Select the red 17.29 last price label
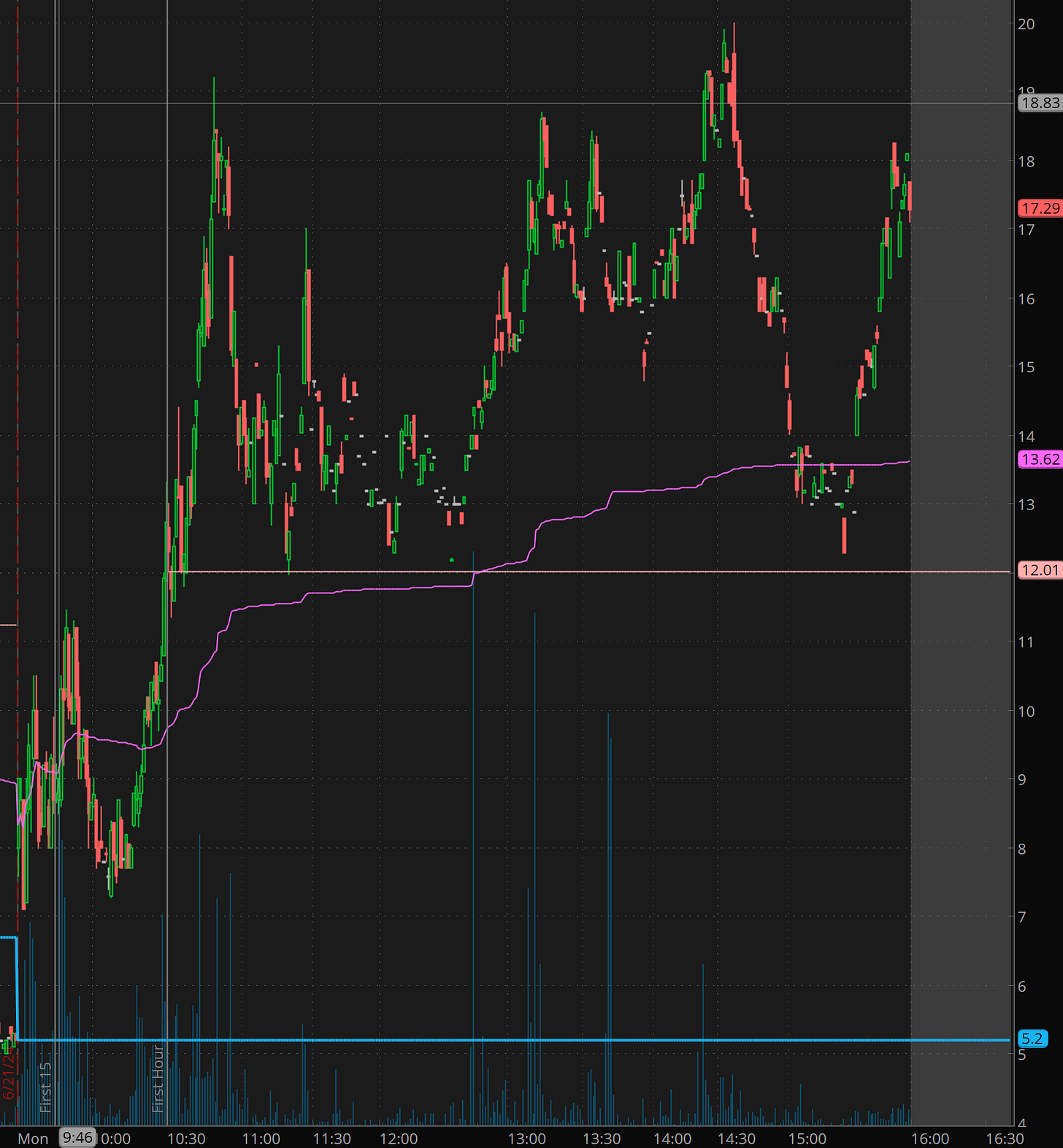The image size is (1063, 1148). click(1040, 209)
